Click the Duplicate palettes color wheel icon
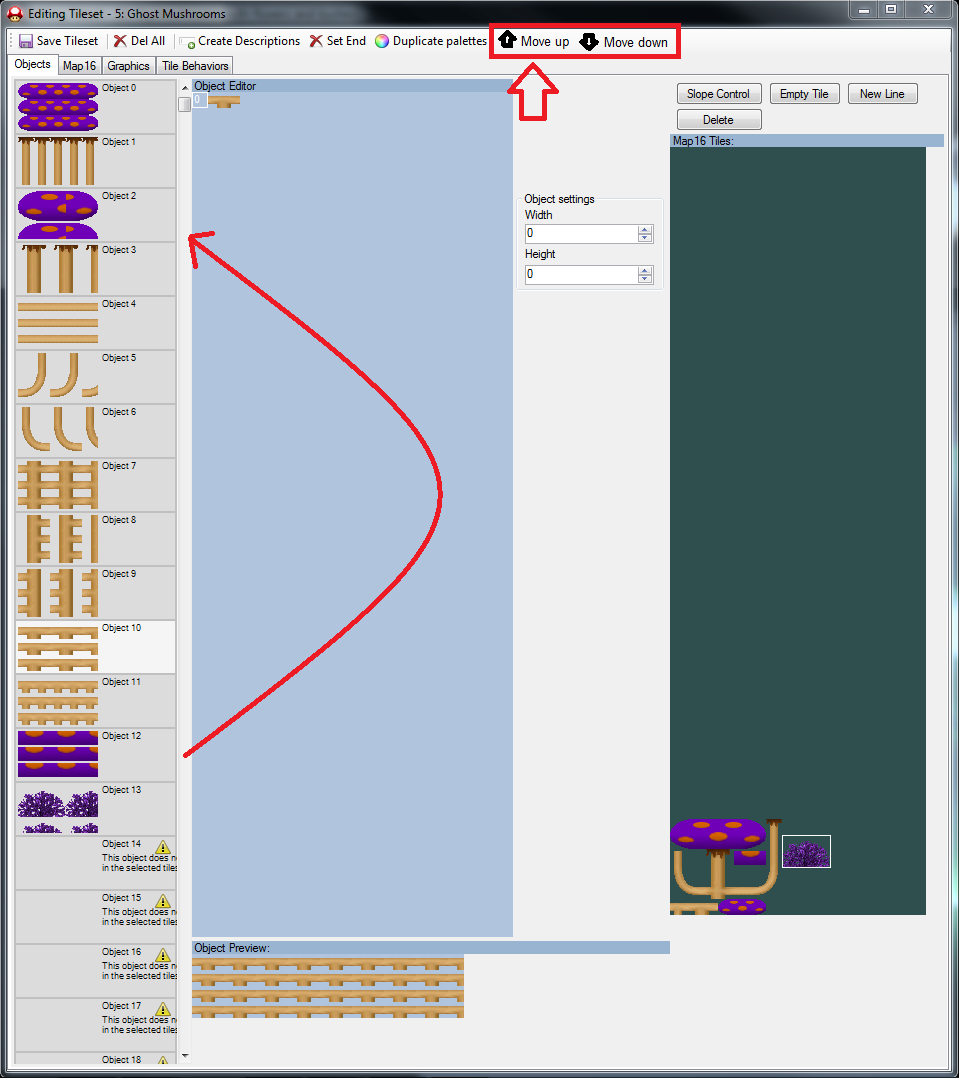 point(382,41)
